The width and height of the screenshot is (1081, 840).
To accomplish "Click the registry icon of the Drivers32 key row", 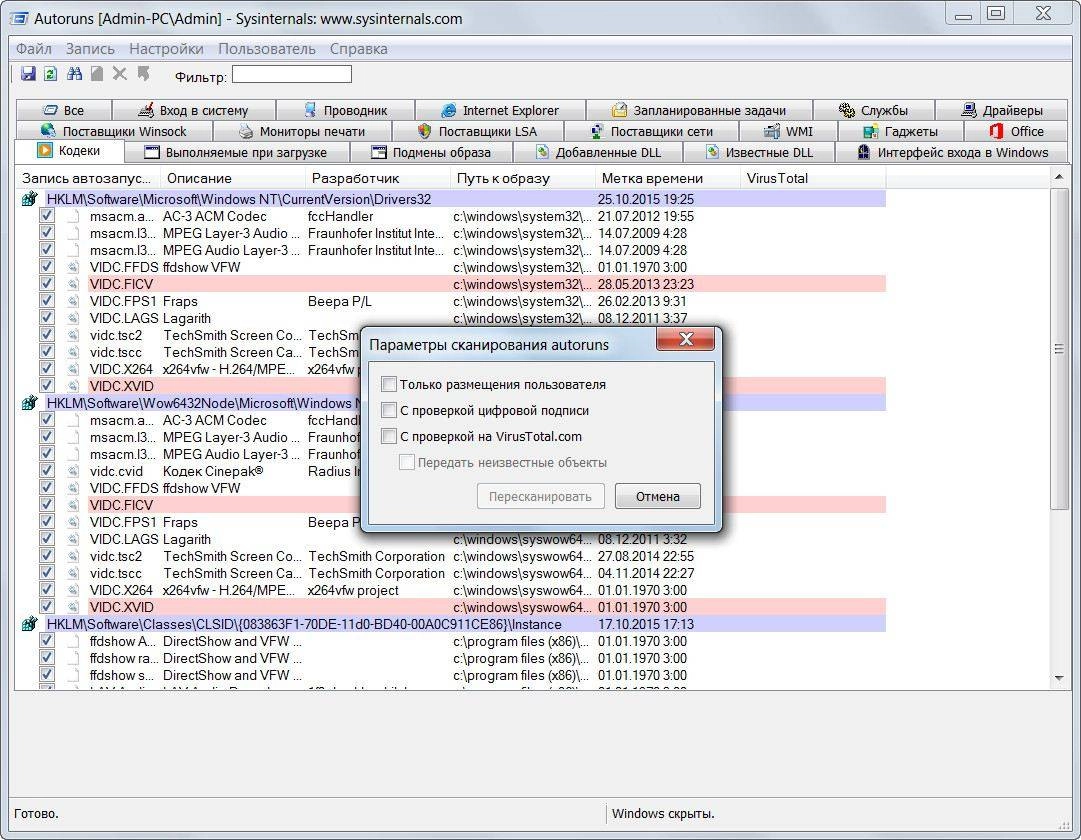I will [29, 199].
